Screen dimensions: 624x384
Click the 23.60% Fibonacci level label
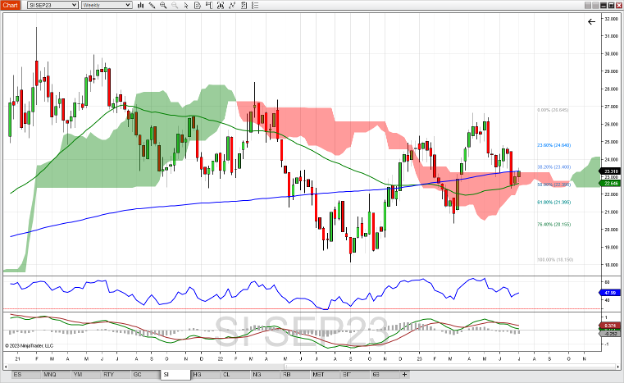(x=554, y=145)
